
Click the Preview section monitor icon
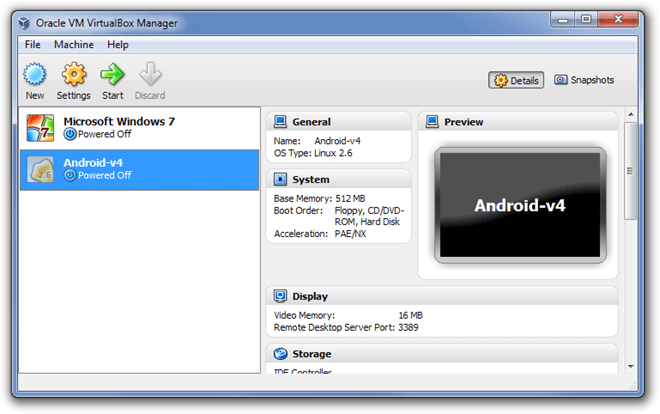432,122
